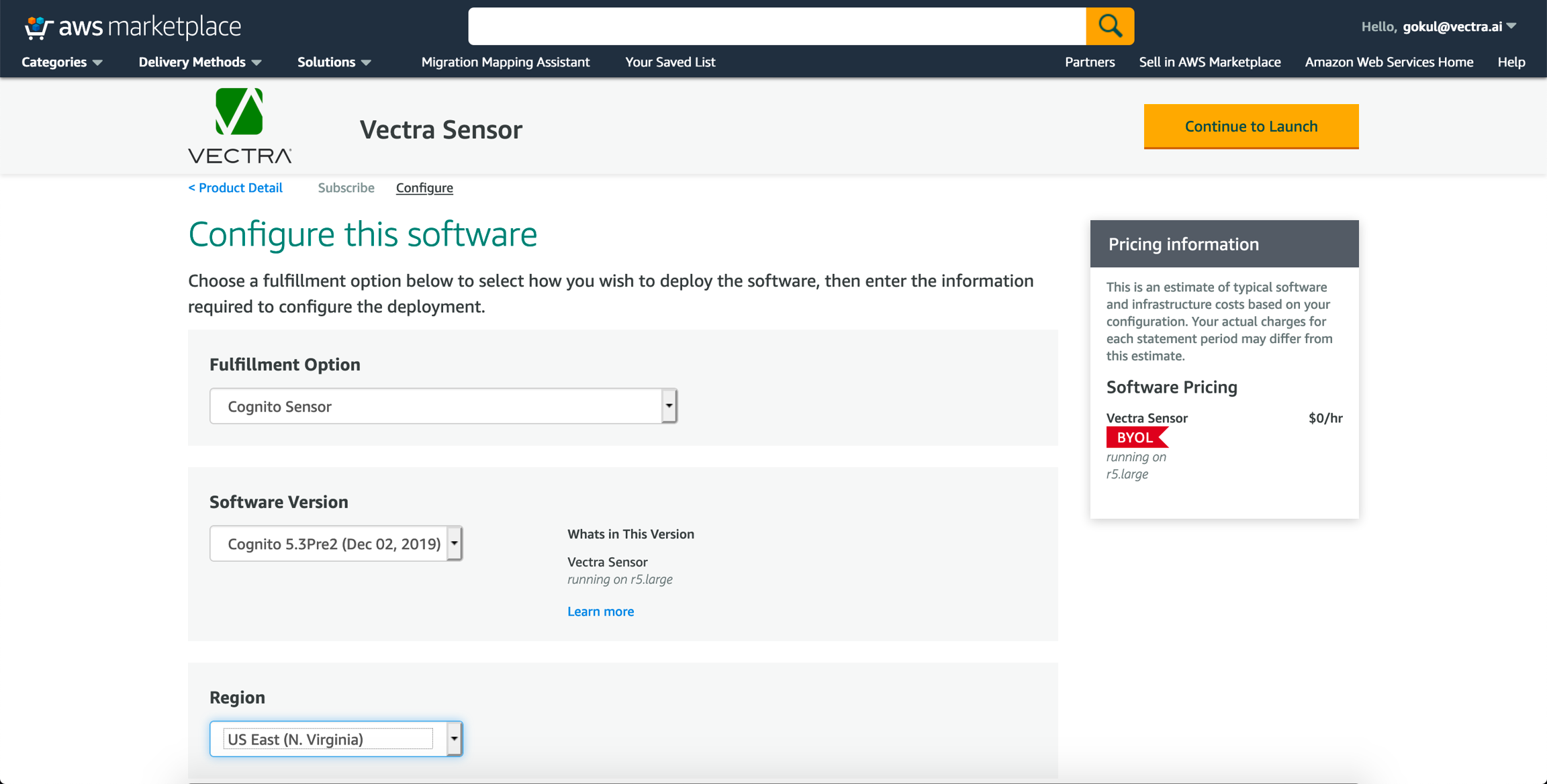Screen dimensions: 1547x784
Task: Open the Categories dropdown menu
Action: 62,62
